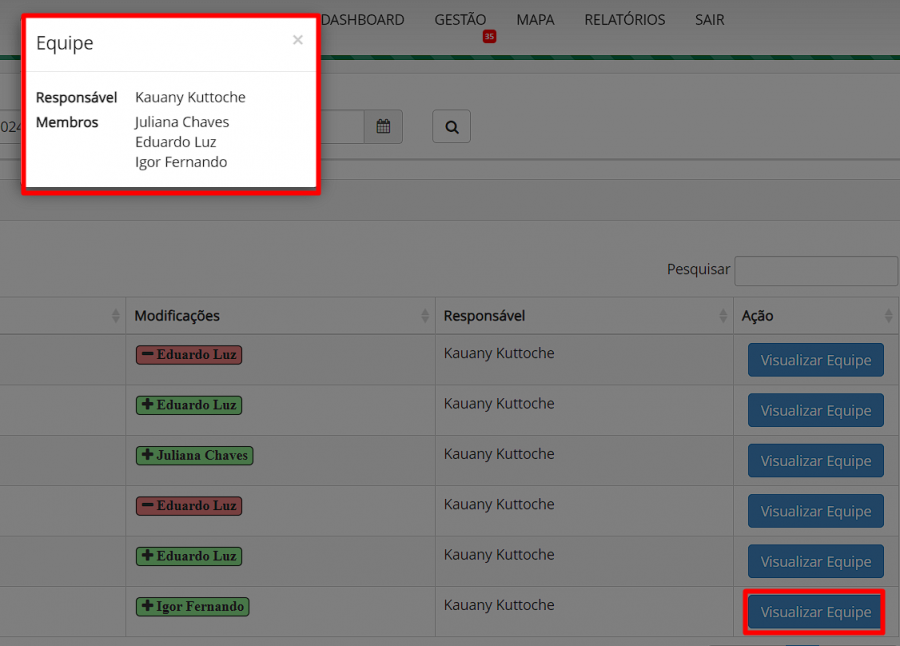Viewport: 900px width, 646px height.
Task: Close the Equipe popup with X
Action: [x=297, y=41]
